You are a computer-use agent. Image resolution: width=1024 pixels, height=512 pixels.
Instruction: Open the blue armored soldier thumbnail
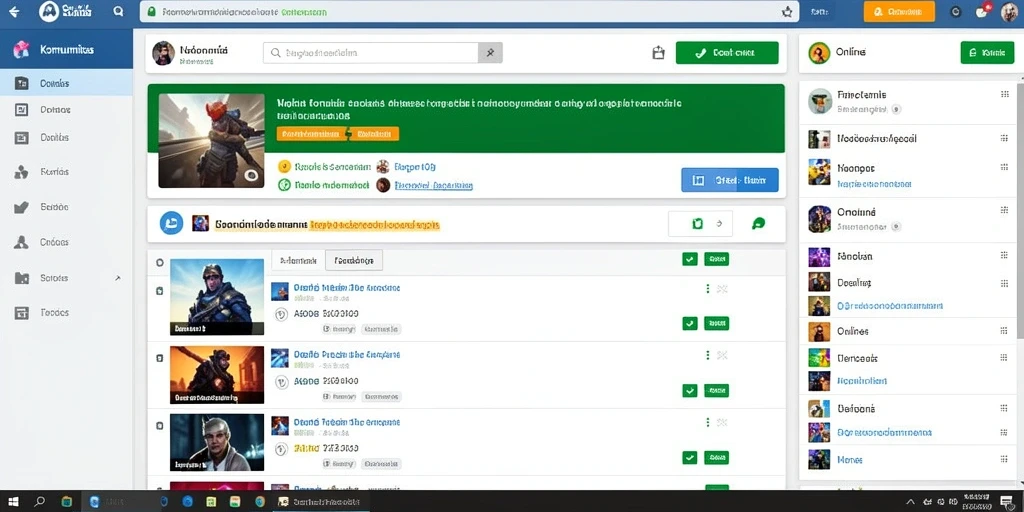pos(217,297)
